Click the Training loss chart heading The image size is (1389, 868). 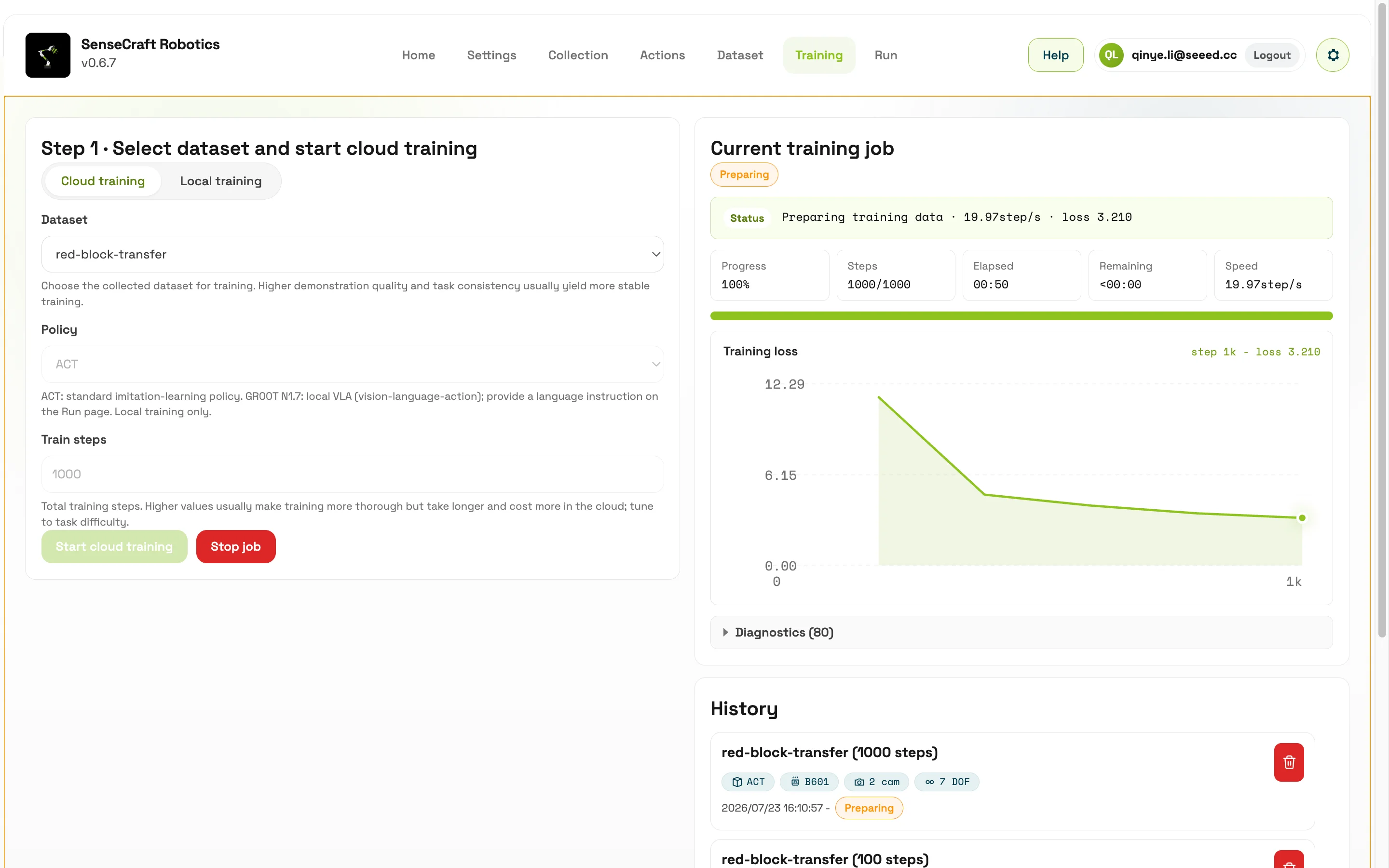point(761,352)
